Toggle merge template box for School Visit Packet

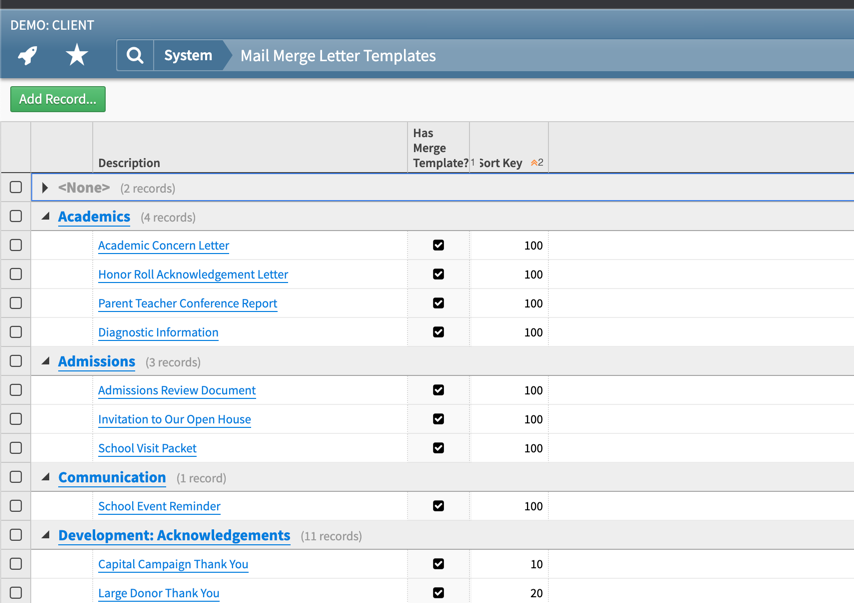[x=438, y=448]
